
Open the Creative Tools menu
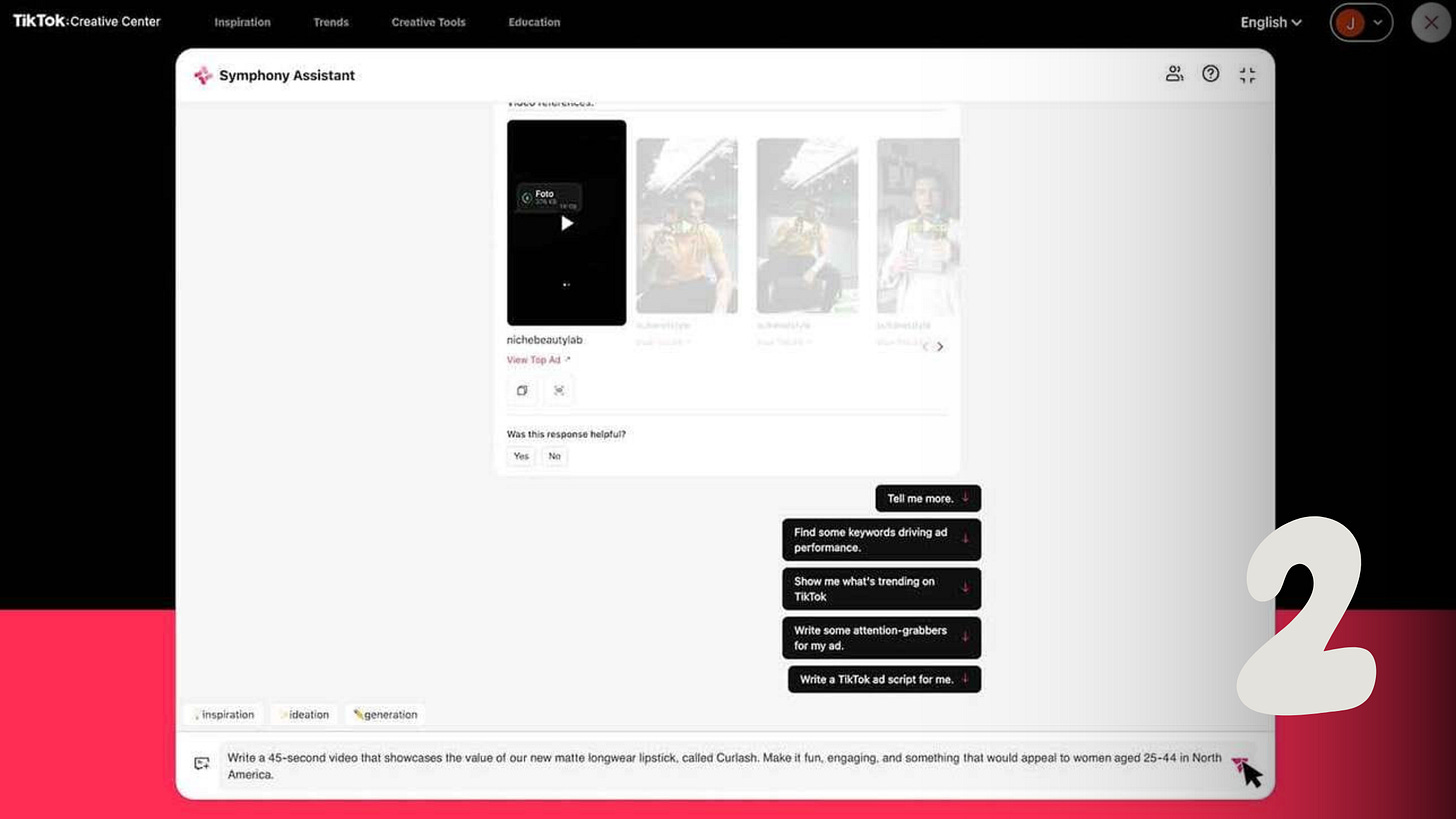428,22
